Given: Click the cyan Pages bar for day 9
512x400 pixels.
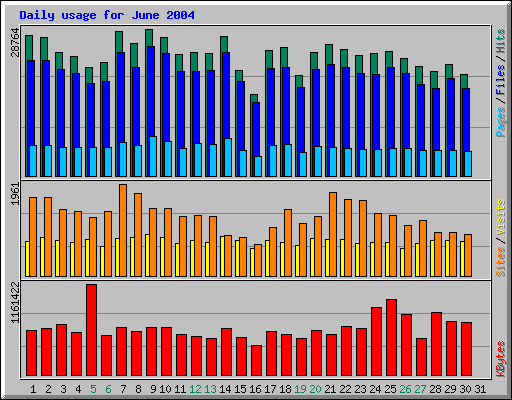Looking at the screenshot, I should [x=153, y=156].
